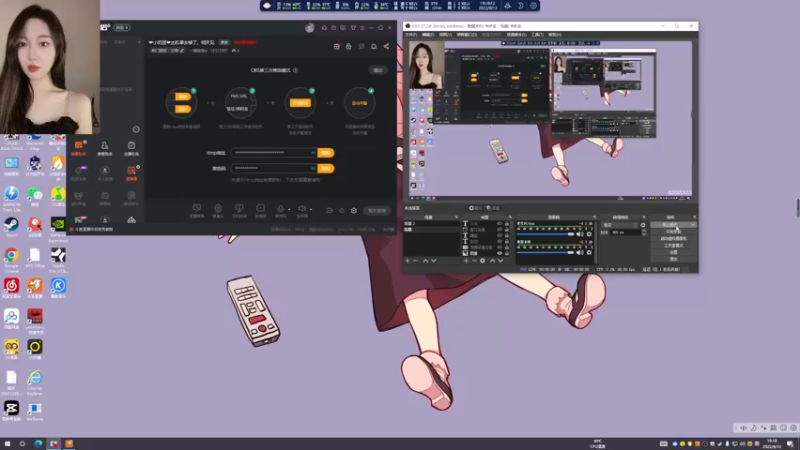Copy the rtmp address with the yellow button
This screenshot has width=800, height=450.
pos(326,153)
